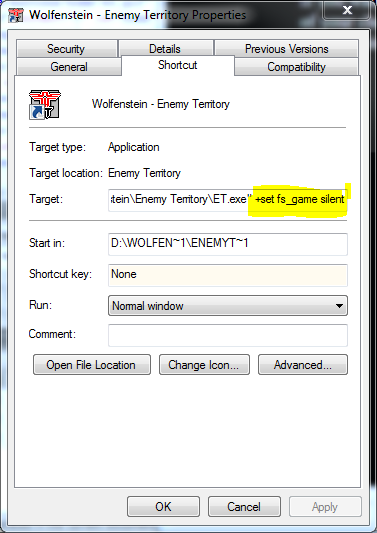Click the Target input field

pyautogui.click(x=228, y=200)
